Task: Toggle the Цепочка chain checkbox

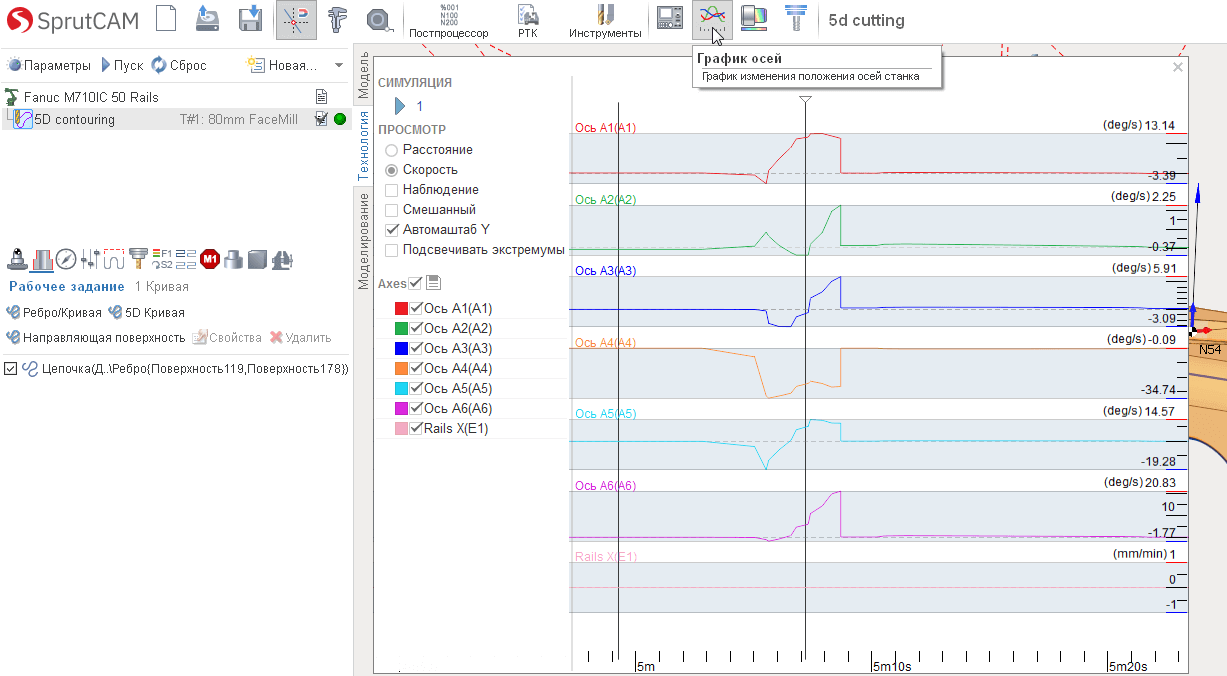Action: point(11,368)
